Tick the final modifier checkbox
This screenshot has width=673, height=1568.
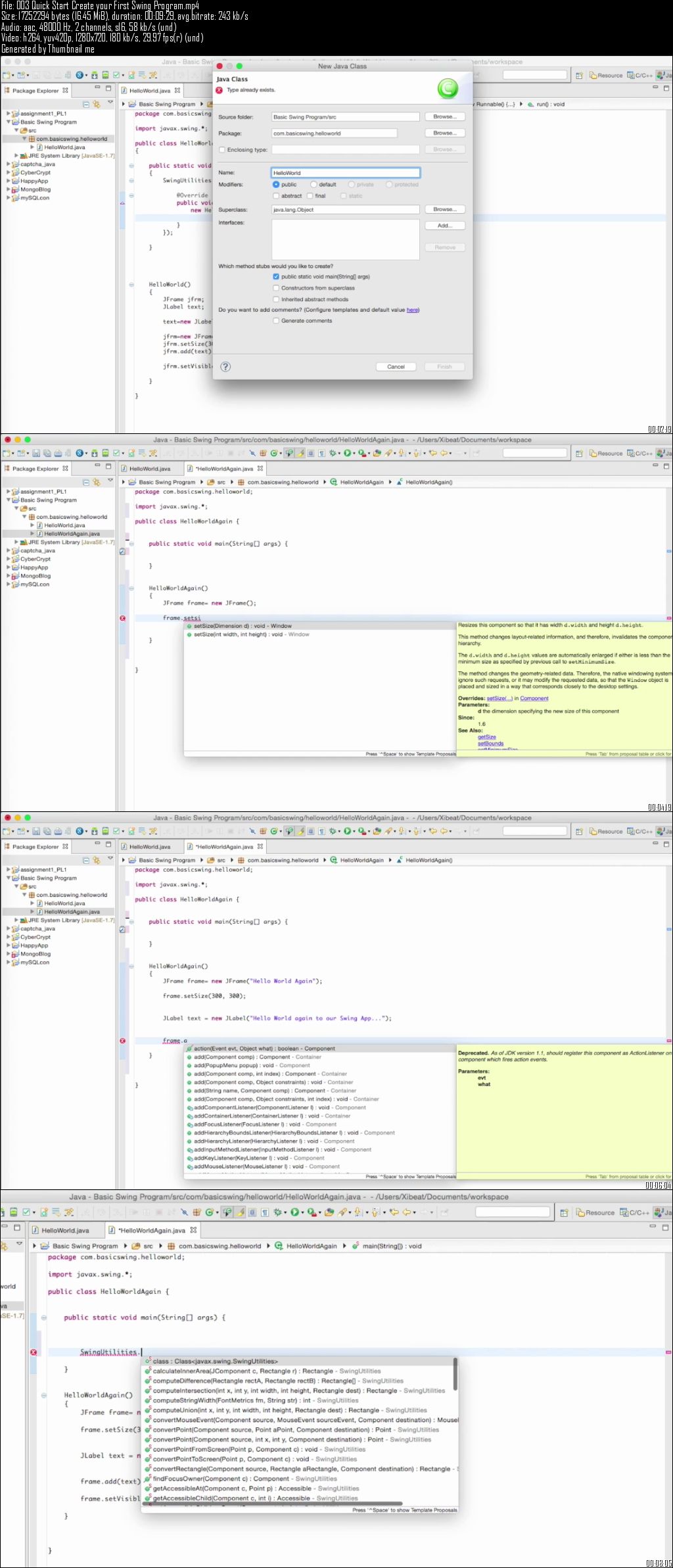click(x=310, y=196)
